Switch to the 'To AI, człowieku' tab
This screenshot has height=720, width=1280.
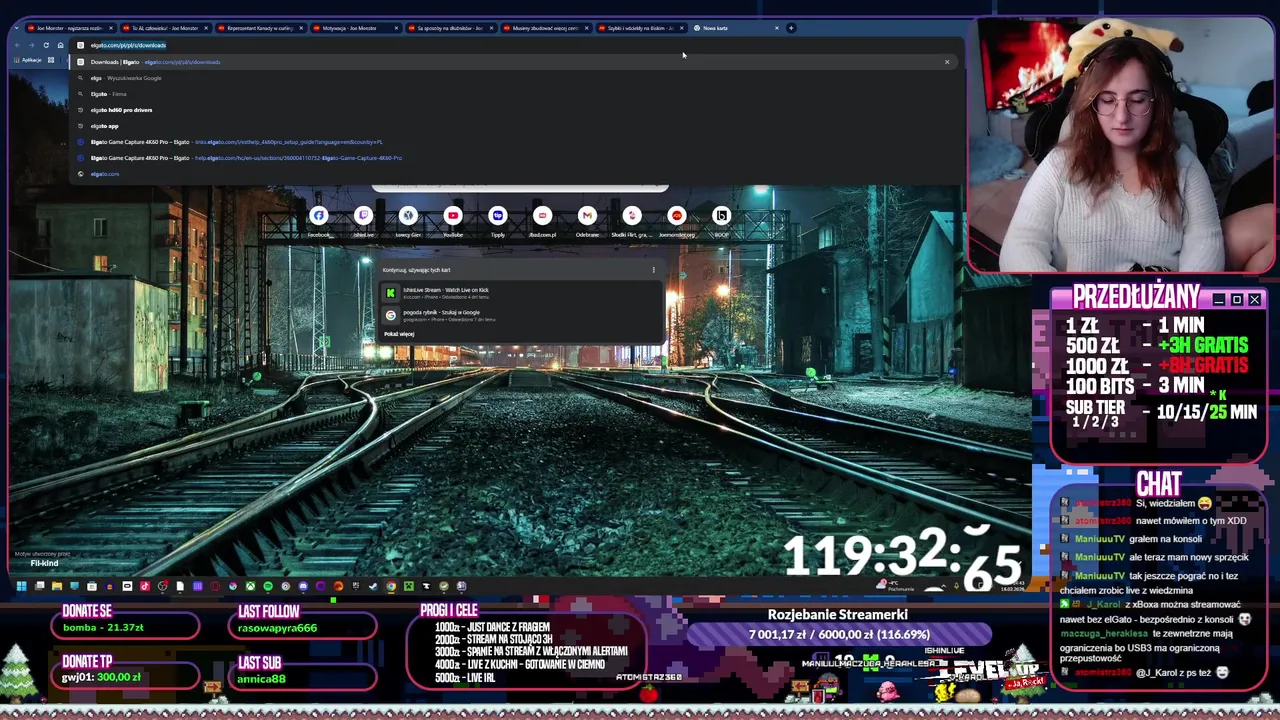click(165, 28)
